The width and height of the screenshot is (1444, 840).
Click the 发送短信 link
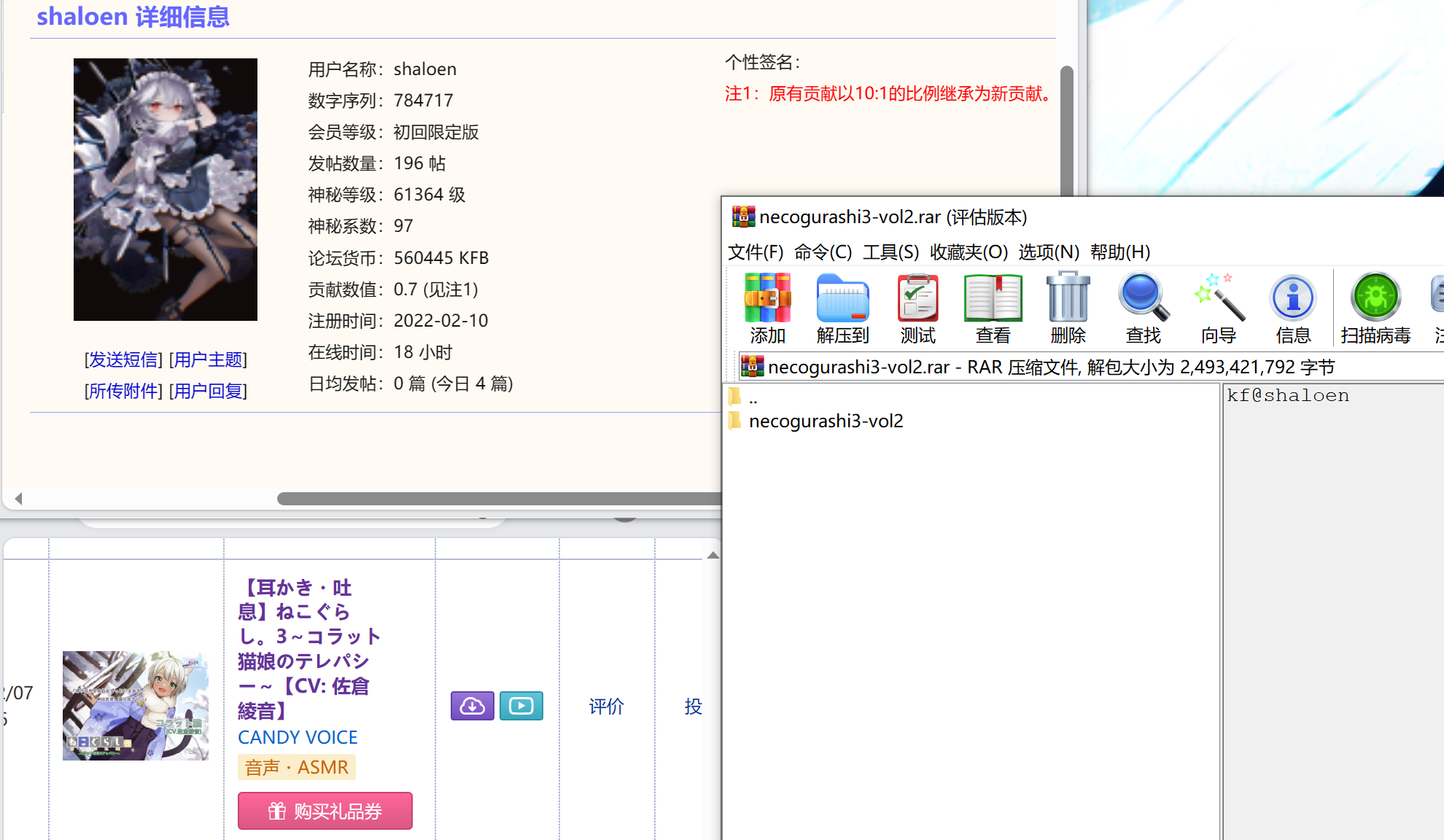(x=124, y=359)
